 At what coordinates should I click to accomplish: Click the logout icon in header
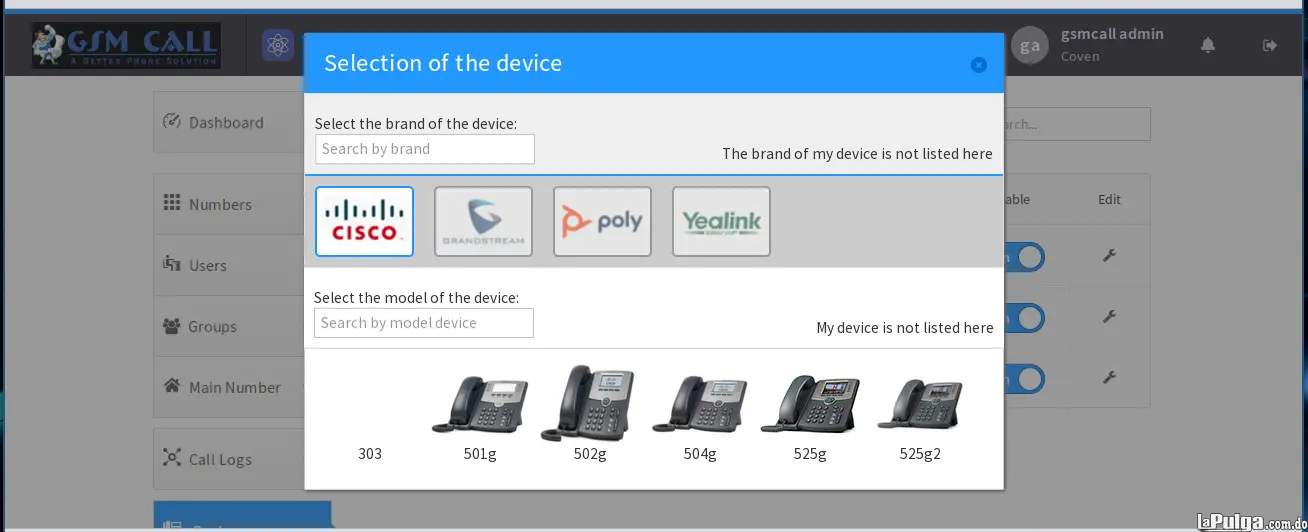(x=1270, y=45)
